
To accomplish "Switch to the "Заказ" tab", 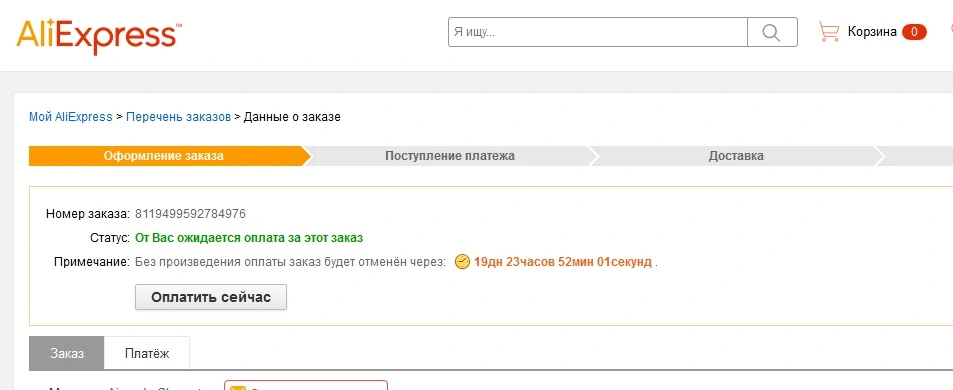I will click(x=67, y=353).
